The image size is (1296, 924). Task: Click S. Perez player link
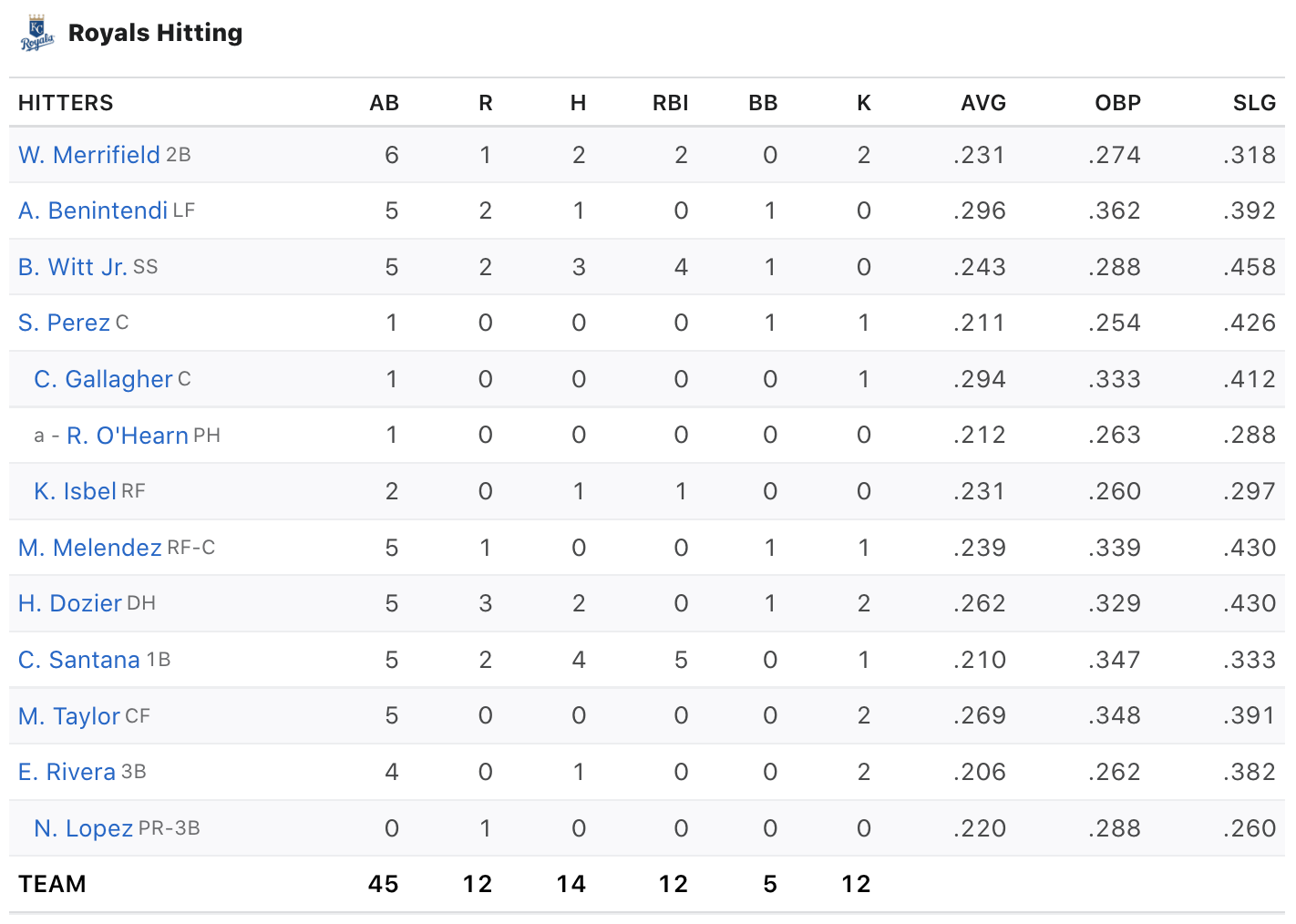pos(64,323)
